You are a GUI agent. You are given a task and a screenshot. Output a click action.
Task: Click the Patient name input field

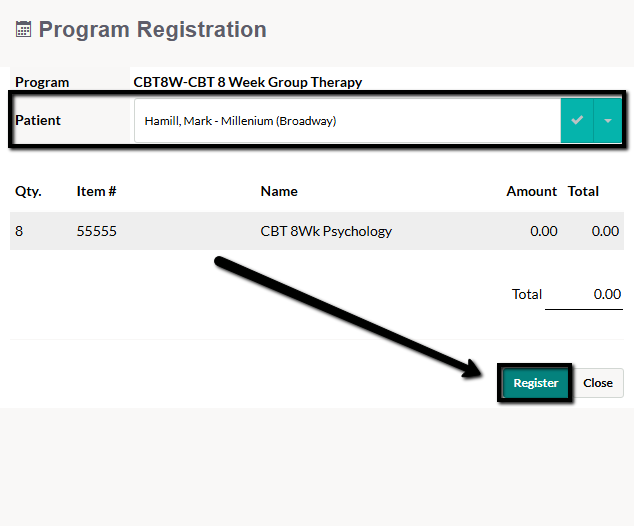pos(347,120)
